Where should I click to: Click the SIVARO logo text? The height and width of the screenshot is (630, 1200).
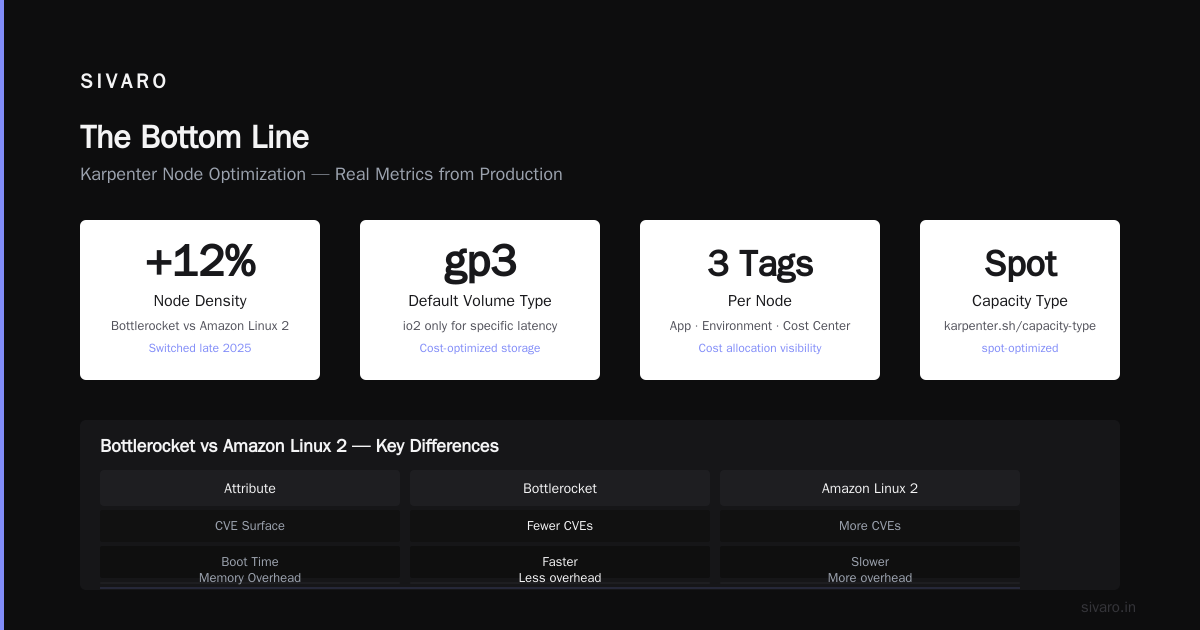[x=124, y=82]
